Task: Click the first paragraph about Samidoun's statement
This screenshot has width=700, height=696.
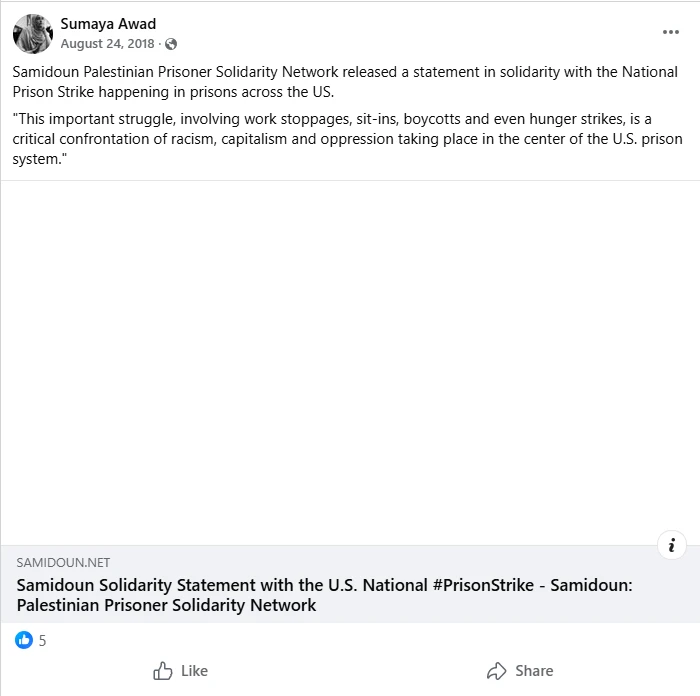Action: 300,82
